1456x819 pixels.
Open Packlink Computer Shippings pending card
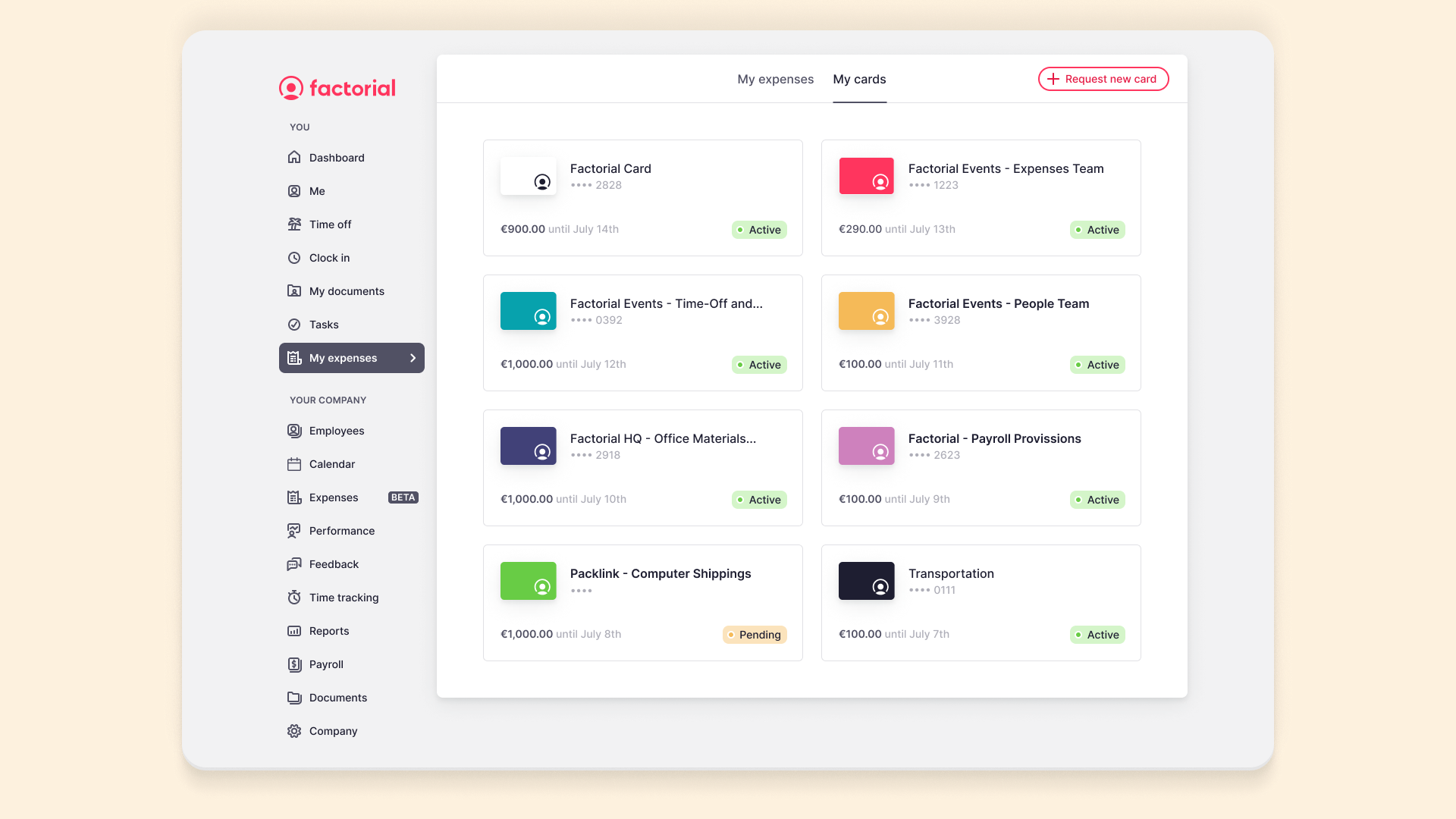coord(642,602)
